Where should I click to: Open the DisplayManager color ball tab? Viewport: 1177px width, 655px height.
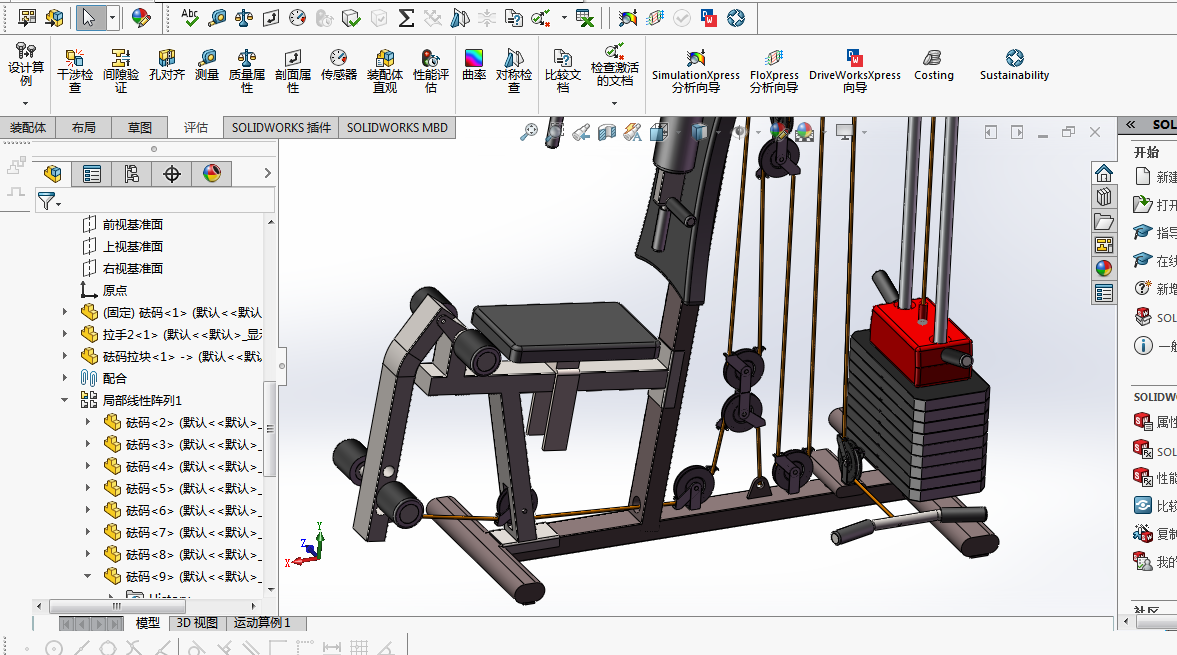212,174
